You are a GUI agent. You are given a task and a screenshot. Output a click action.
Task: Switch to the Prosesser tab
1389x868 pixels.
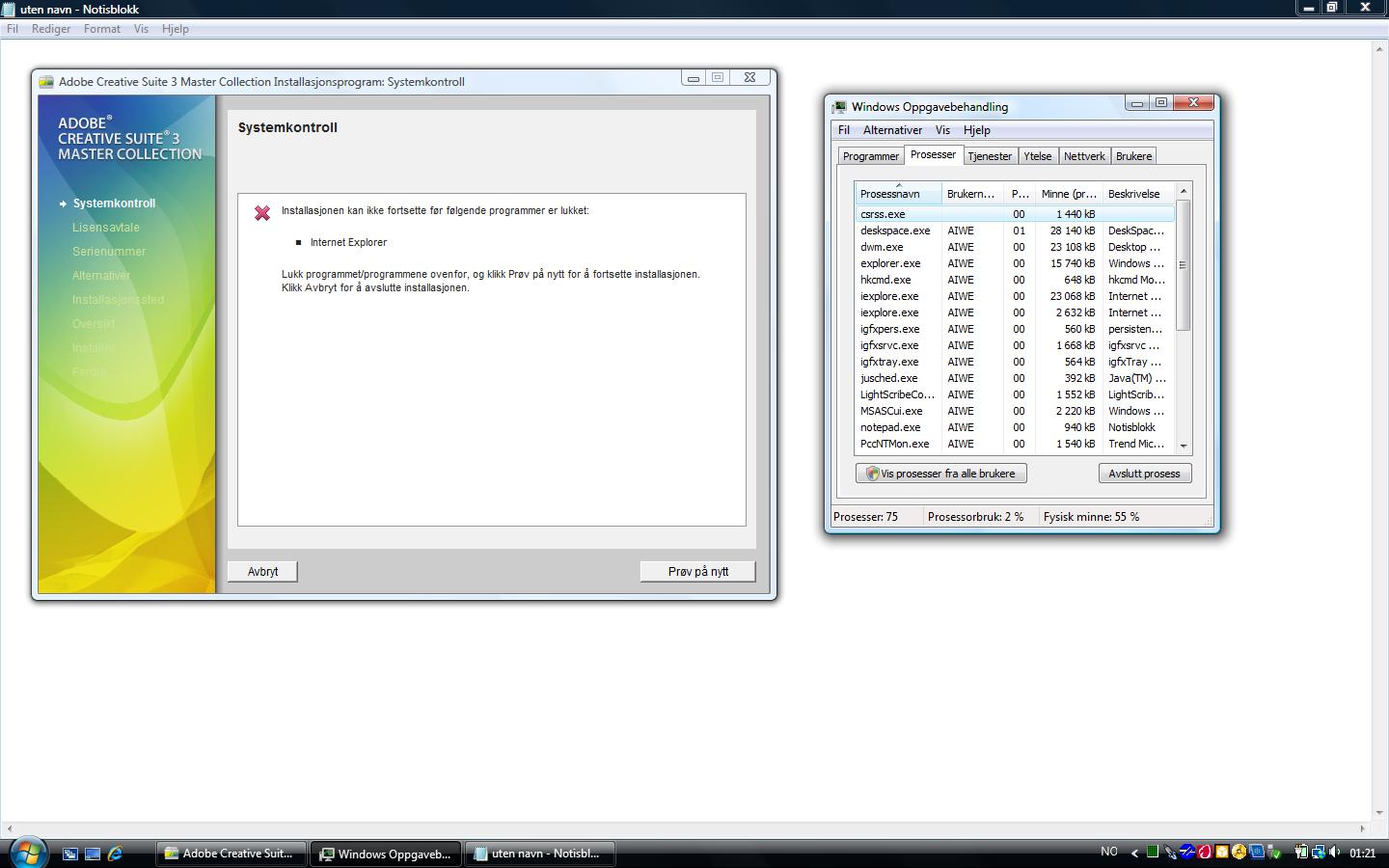click(933, 154)
